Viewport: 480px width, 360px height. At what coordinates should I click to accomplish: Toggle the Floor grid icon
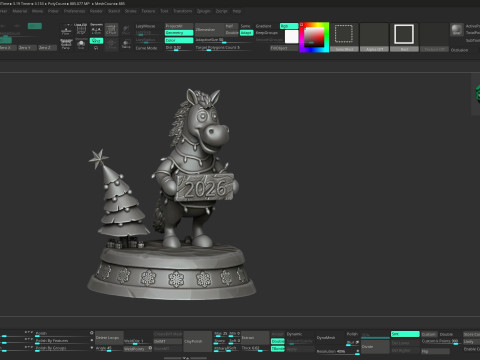click(x=66, y=30)
